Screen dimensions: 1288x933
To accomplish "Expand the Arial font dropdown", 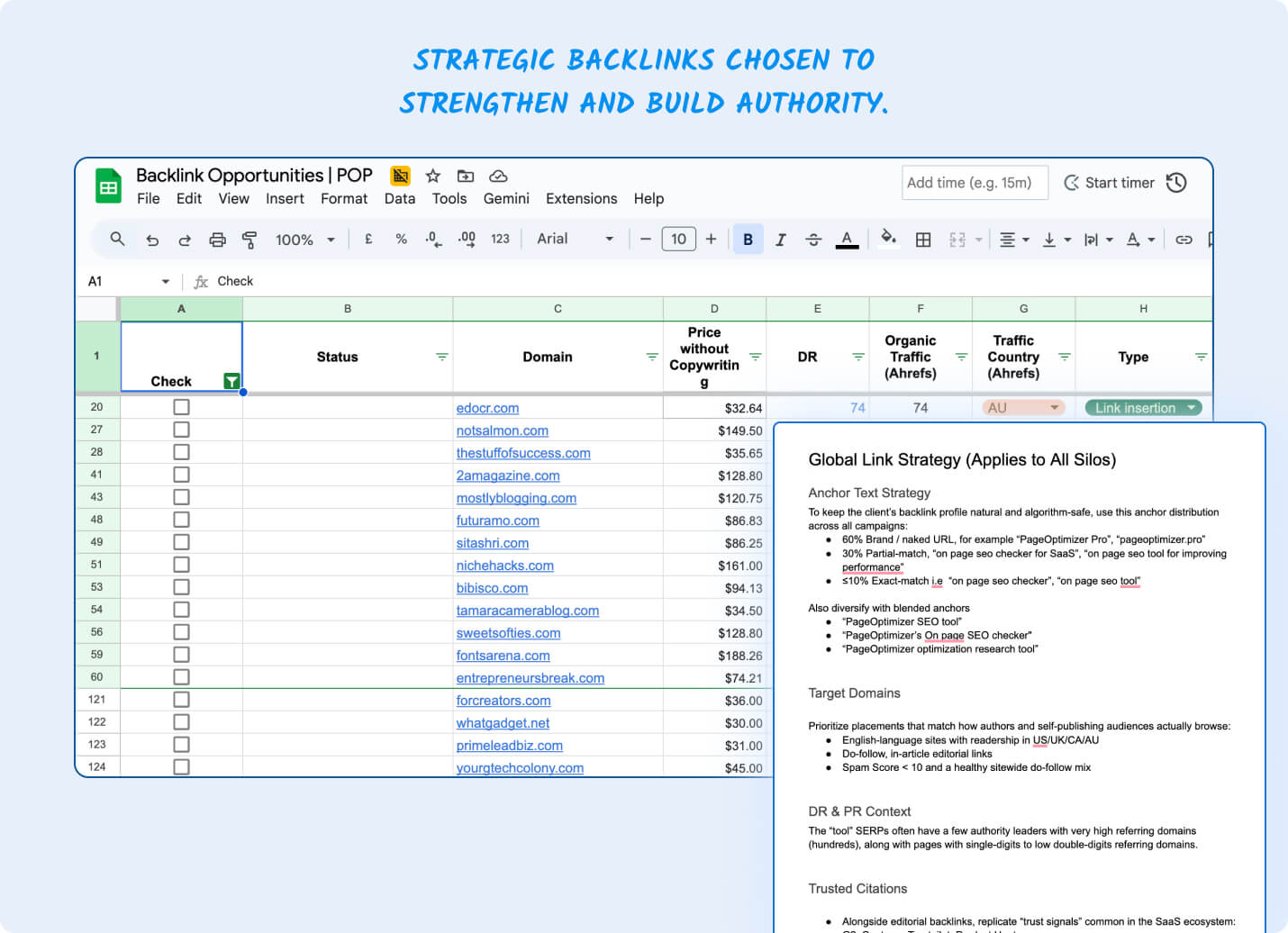I will click(576, 239).
